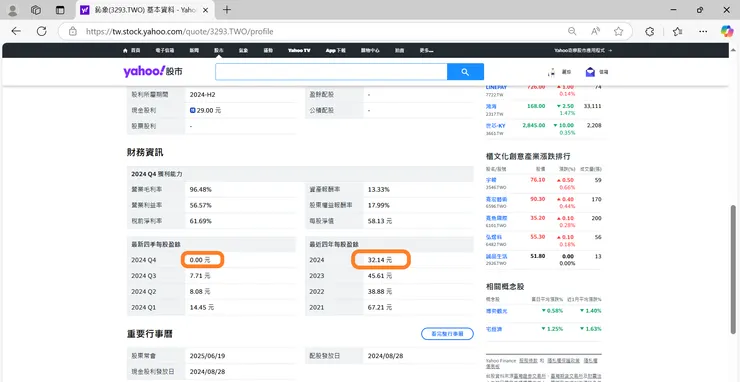Open Yahoo奇摩股市應用程式 link

coord(583,50)
